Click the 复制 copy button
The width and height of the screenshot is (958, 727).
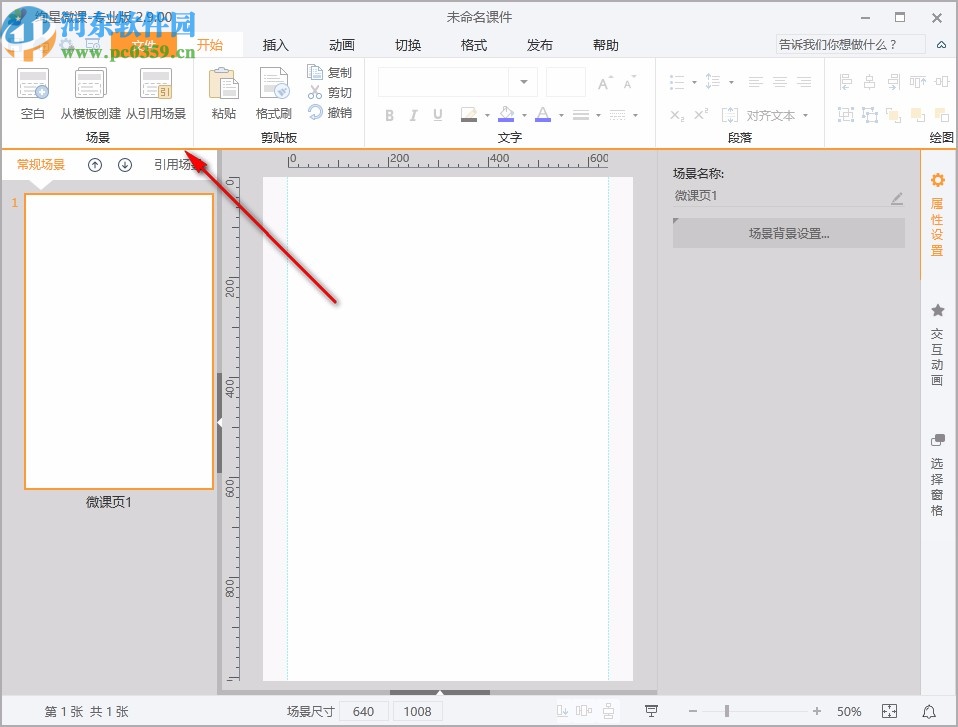pyautogui.click(x=329, y=73)
